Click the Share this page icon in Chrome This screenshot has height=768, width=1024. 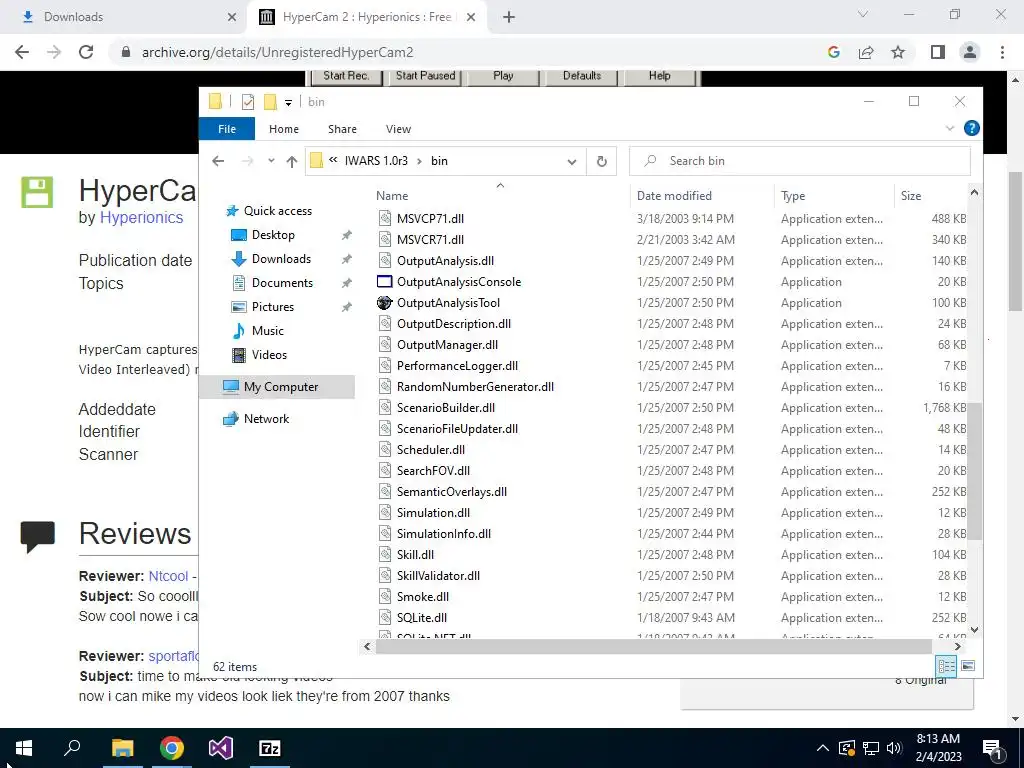pyautogui.click(x=866, y=52)
